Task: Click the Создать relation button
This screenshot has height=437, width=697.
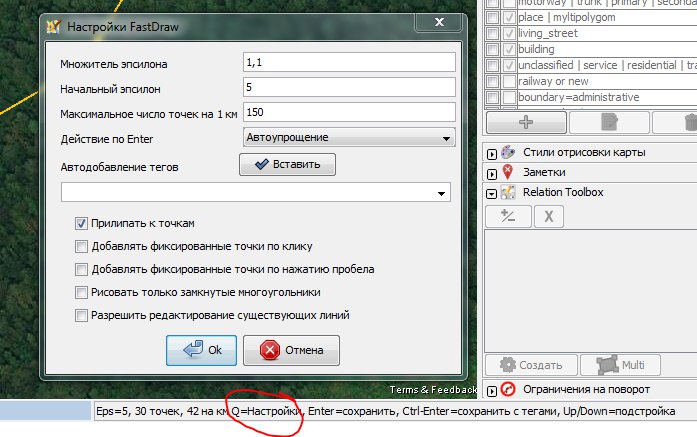Action: pyautogui.click(x=532, y=365)
